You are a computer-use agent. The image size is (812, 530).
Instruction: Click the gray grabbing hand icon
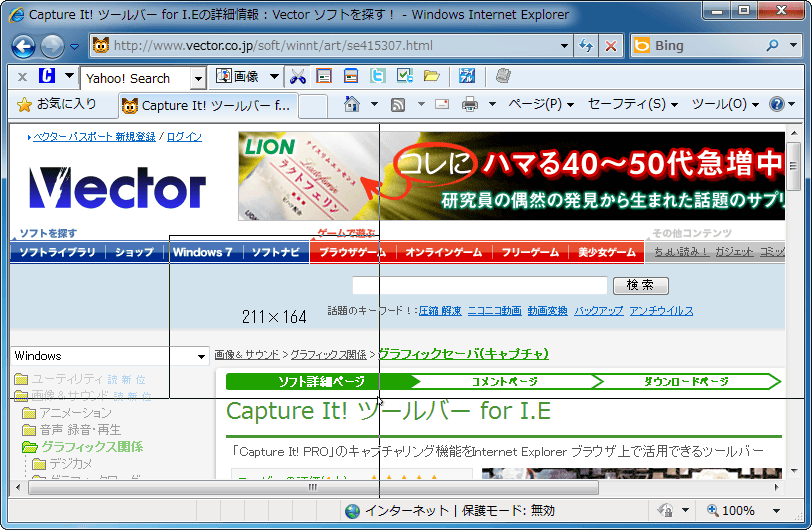tap(503, 76)
